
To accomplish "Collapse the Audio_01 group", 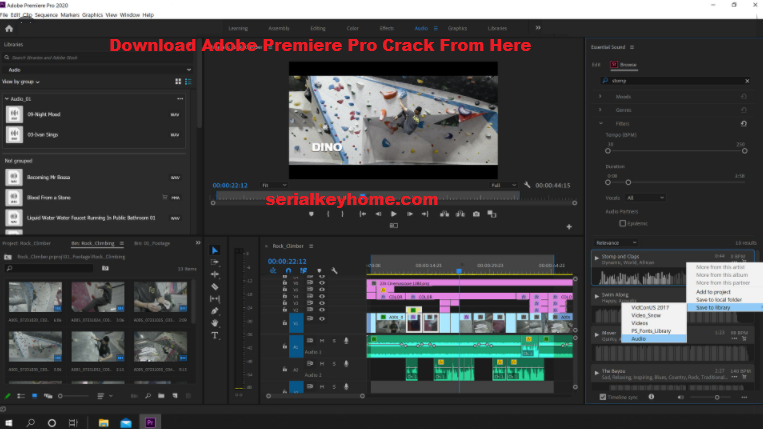I will [7, 99].
